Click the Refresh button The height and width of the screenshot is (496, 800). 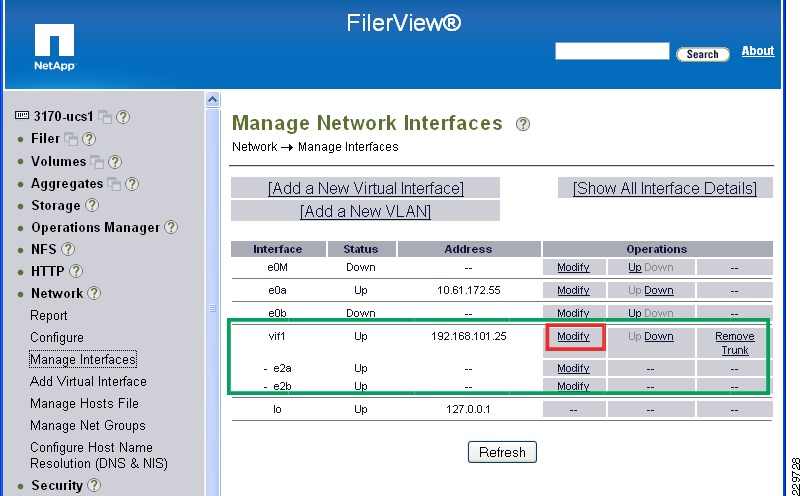(x=502, y=452)
